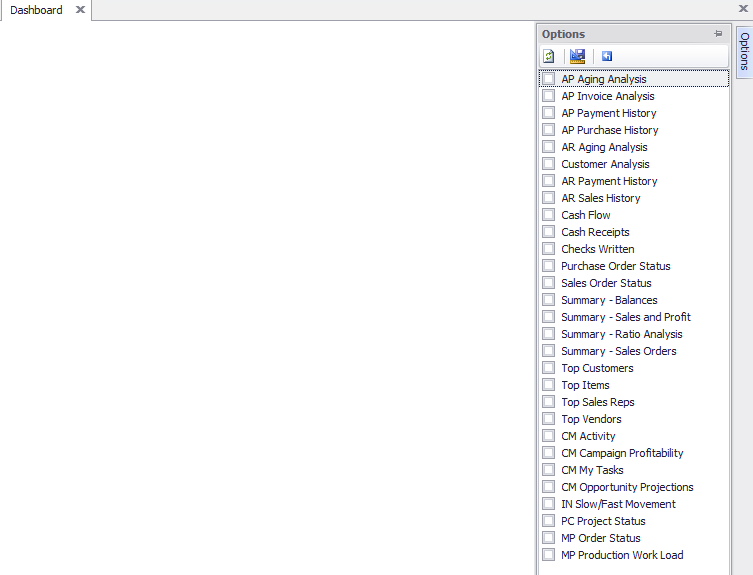This screenshot has height=575, width=753.
Task: Select the AR Sales History label
Action: [x=600, y=198]
